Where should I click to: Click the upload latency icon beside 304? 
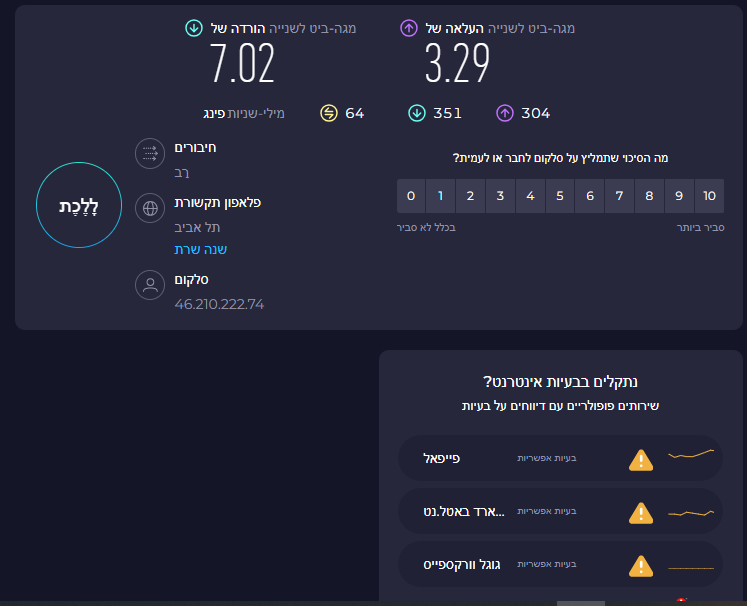click(505, 113)
